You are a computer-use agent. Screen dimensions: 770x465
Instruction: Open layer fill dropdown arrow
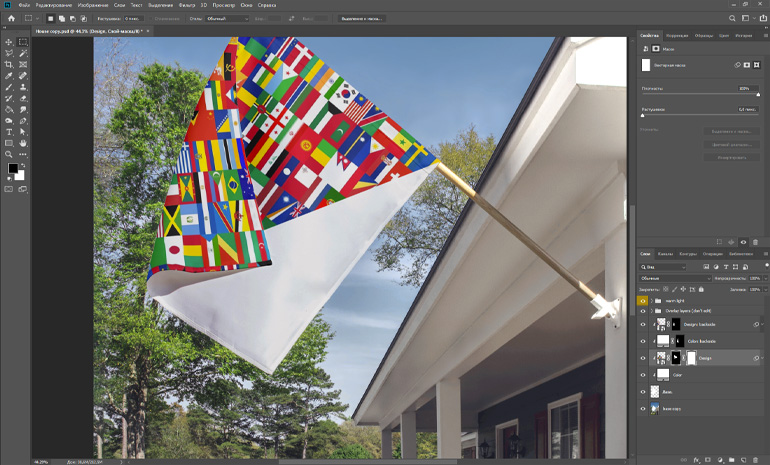click(765, 290)
